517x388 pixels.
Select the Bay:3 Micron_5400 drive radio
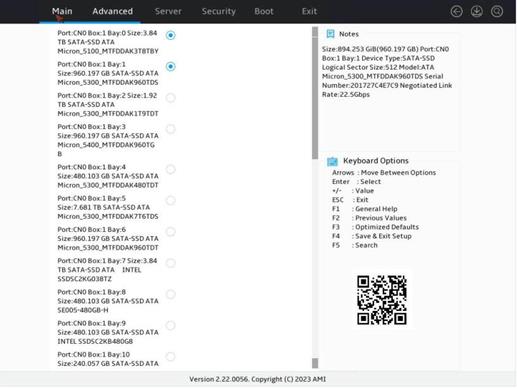tap(171, 129)
